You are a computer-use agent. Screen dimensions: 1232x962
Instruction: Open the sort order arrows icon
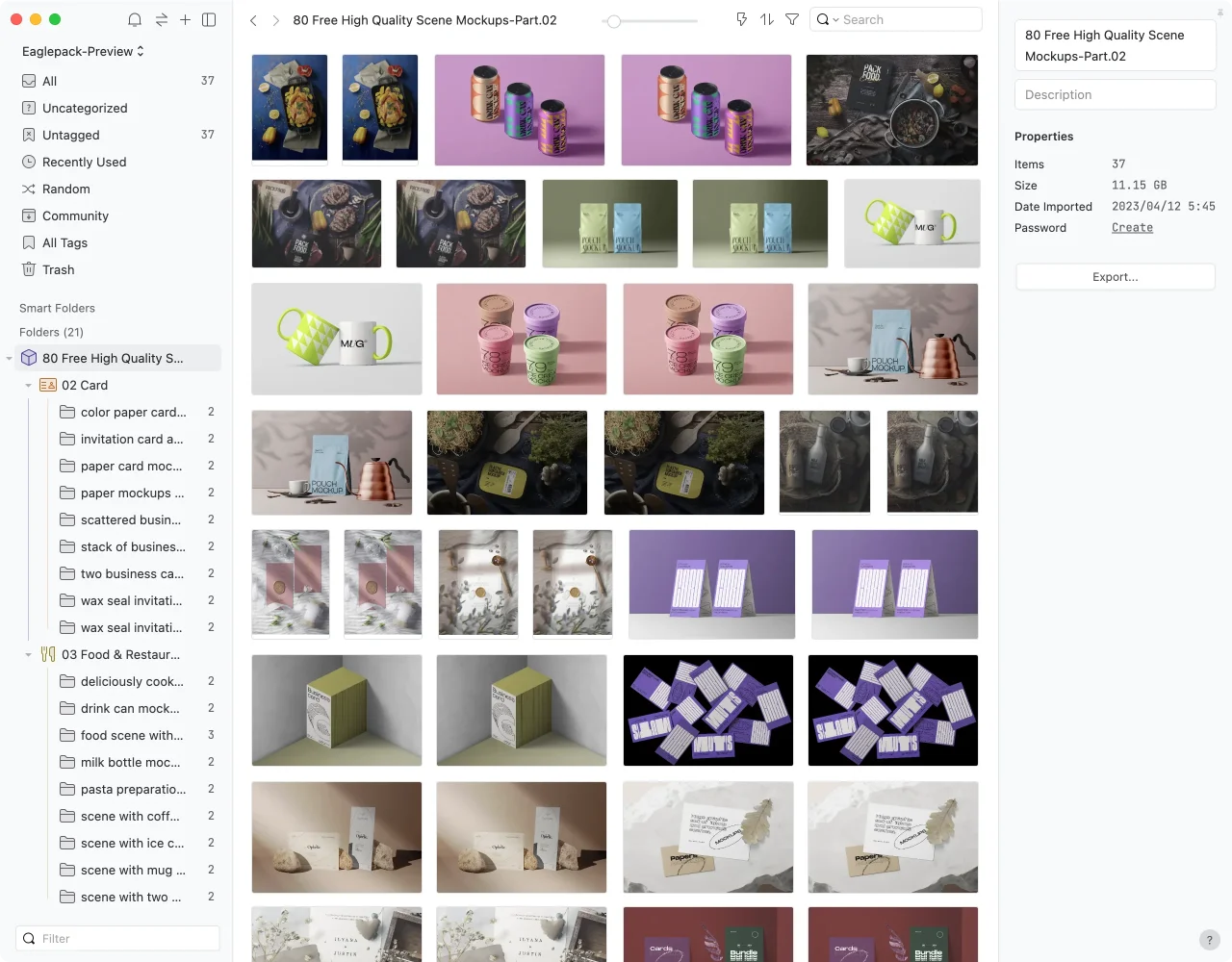pyautogui.click(x=767, y=19)
